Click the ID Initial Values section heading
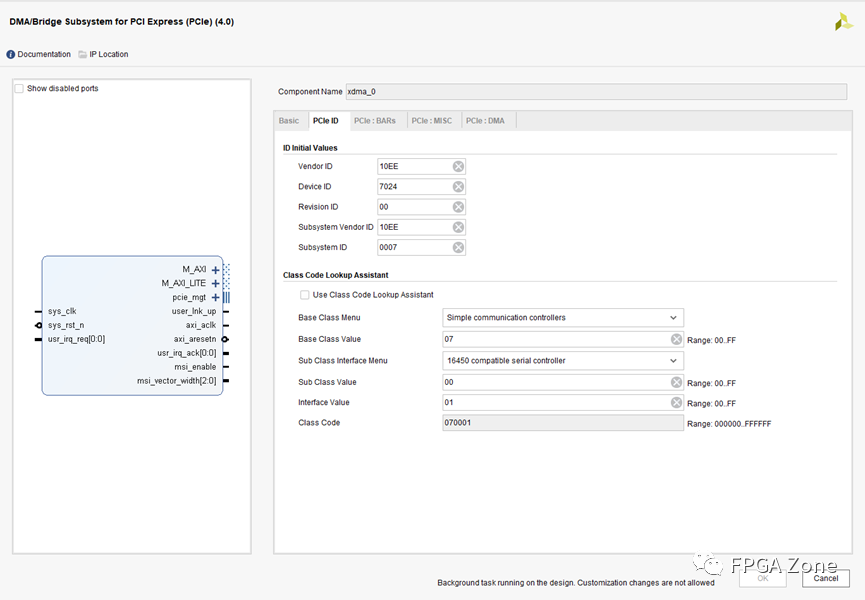The width and height of the screenshot is (865, 600). (x=310, y=148)
